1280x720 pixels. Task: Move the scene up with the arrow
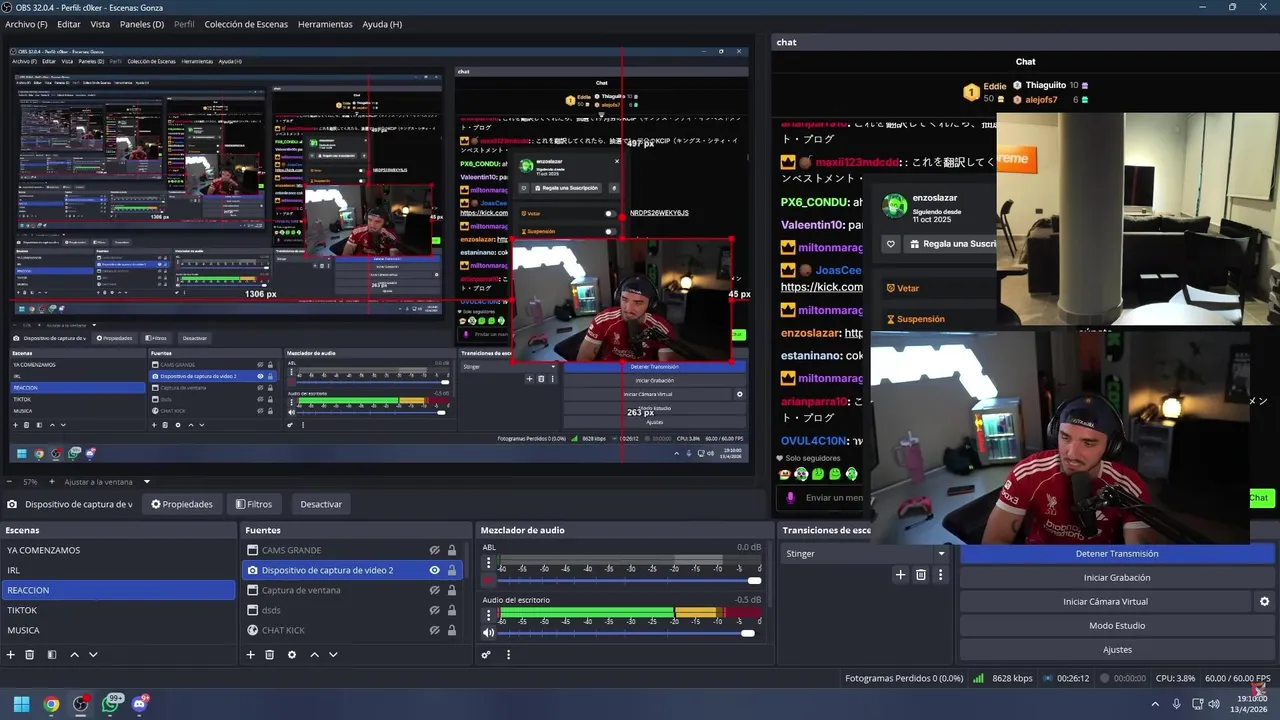[74, 655]
